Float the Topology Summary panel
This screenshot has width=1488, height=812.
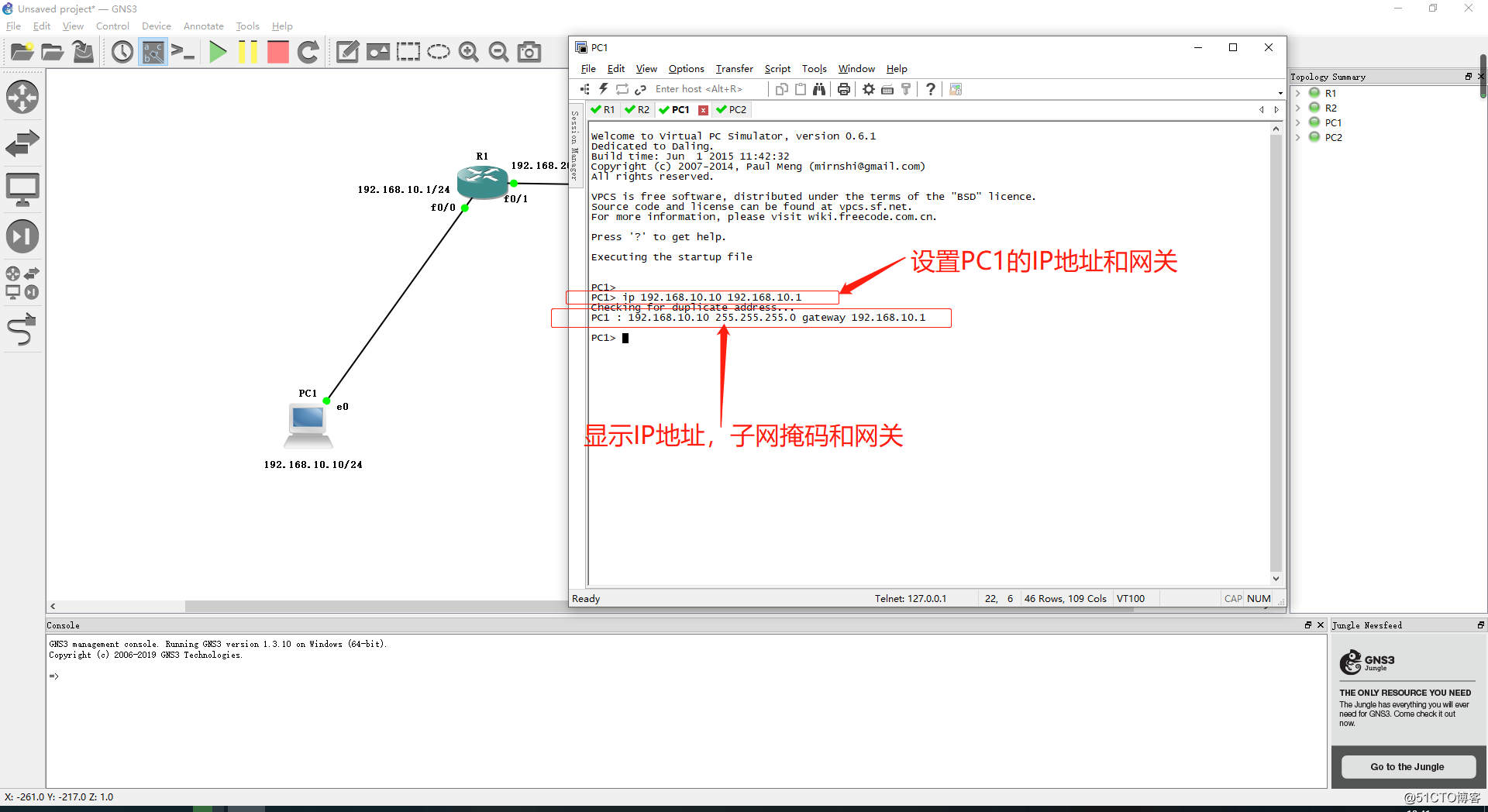tap(1468, 77)
